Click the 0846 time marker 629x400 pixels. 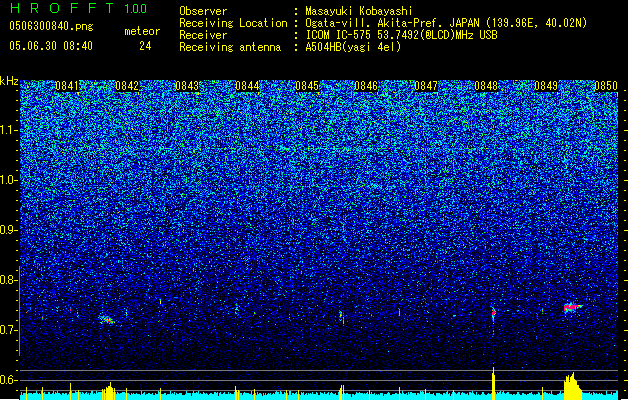(x=366, y=86)
